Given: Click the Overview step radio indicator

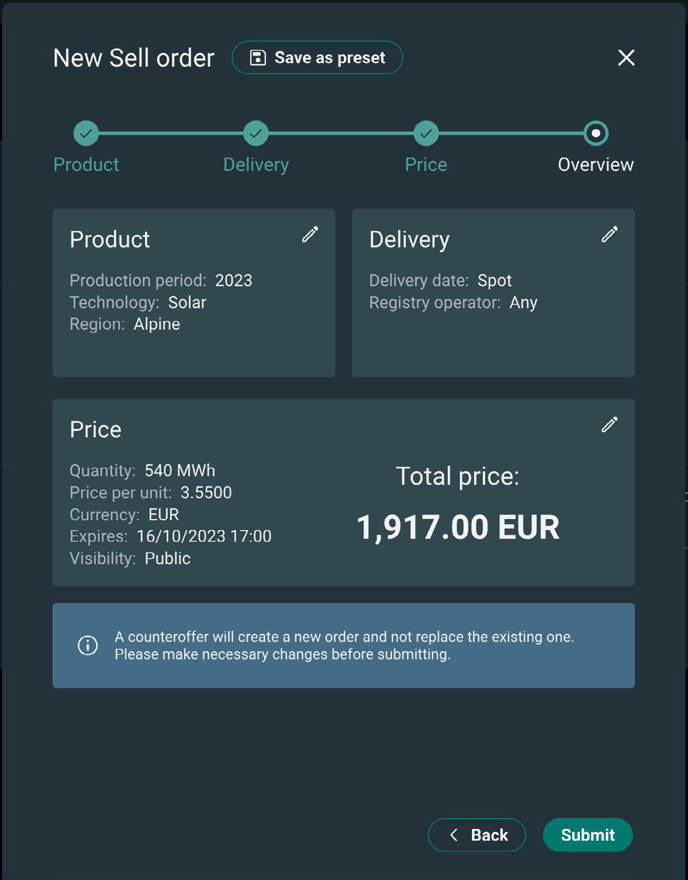Looking at the screenshot, I should [x=596, y=133].
